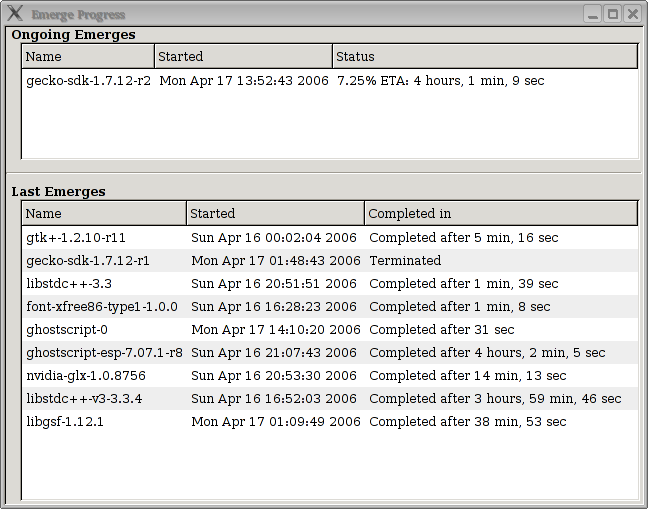Close the Emerge Progress window
The width and height of the screenshot is (648, 509).
(x=632, y=14)
